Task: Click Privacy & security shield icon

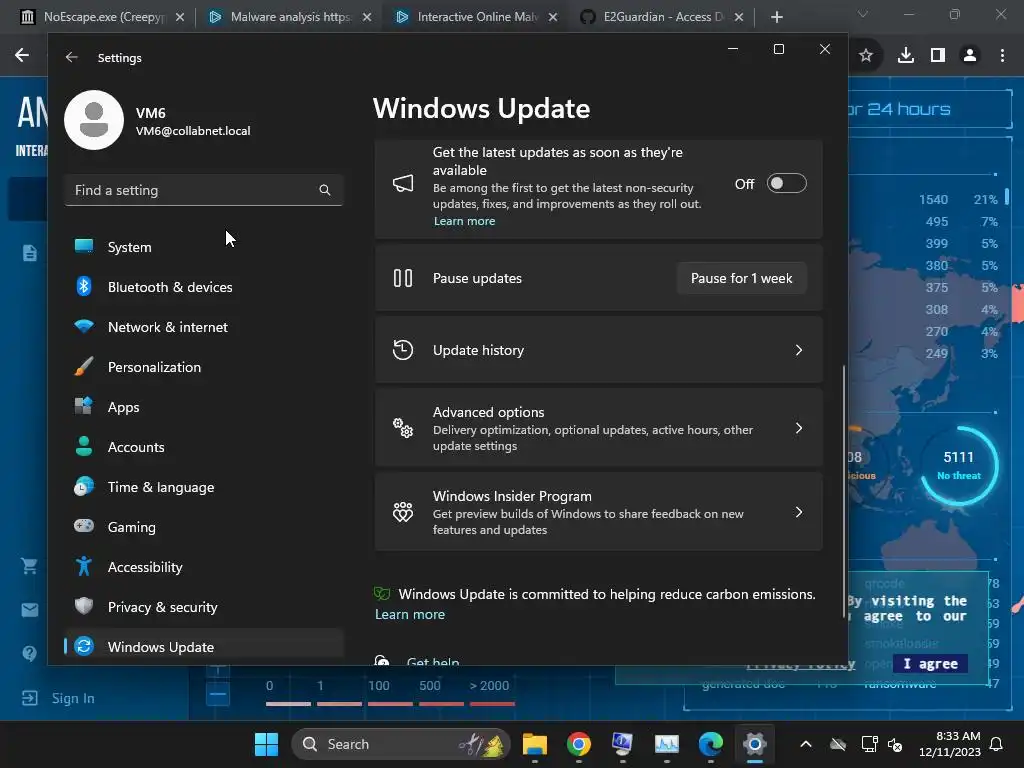Action: click(84, 606)
